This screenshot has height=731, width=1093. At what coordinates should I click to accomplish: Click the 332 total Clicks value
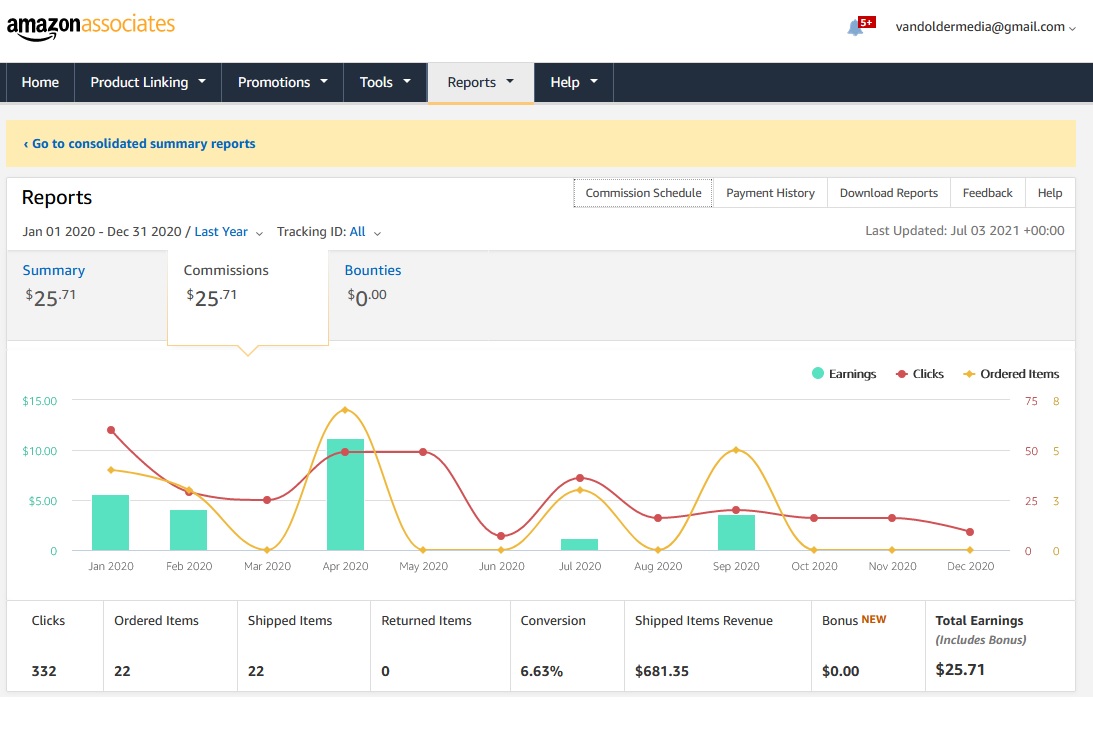pos(44,671)
